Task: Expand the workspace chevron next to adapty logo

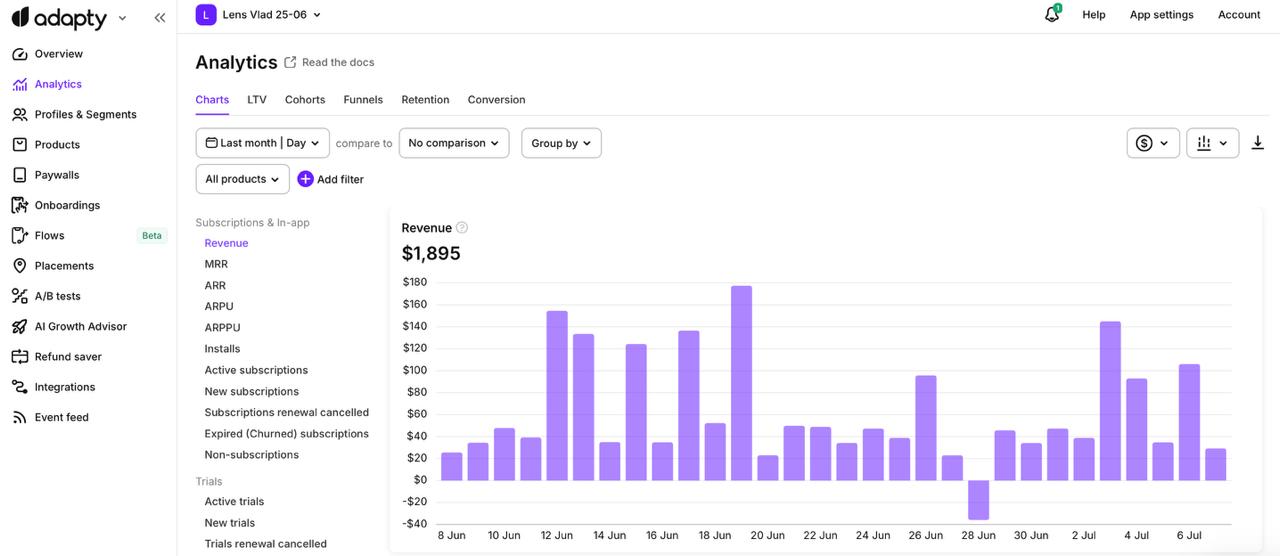Action: tap(123, 18)
